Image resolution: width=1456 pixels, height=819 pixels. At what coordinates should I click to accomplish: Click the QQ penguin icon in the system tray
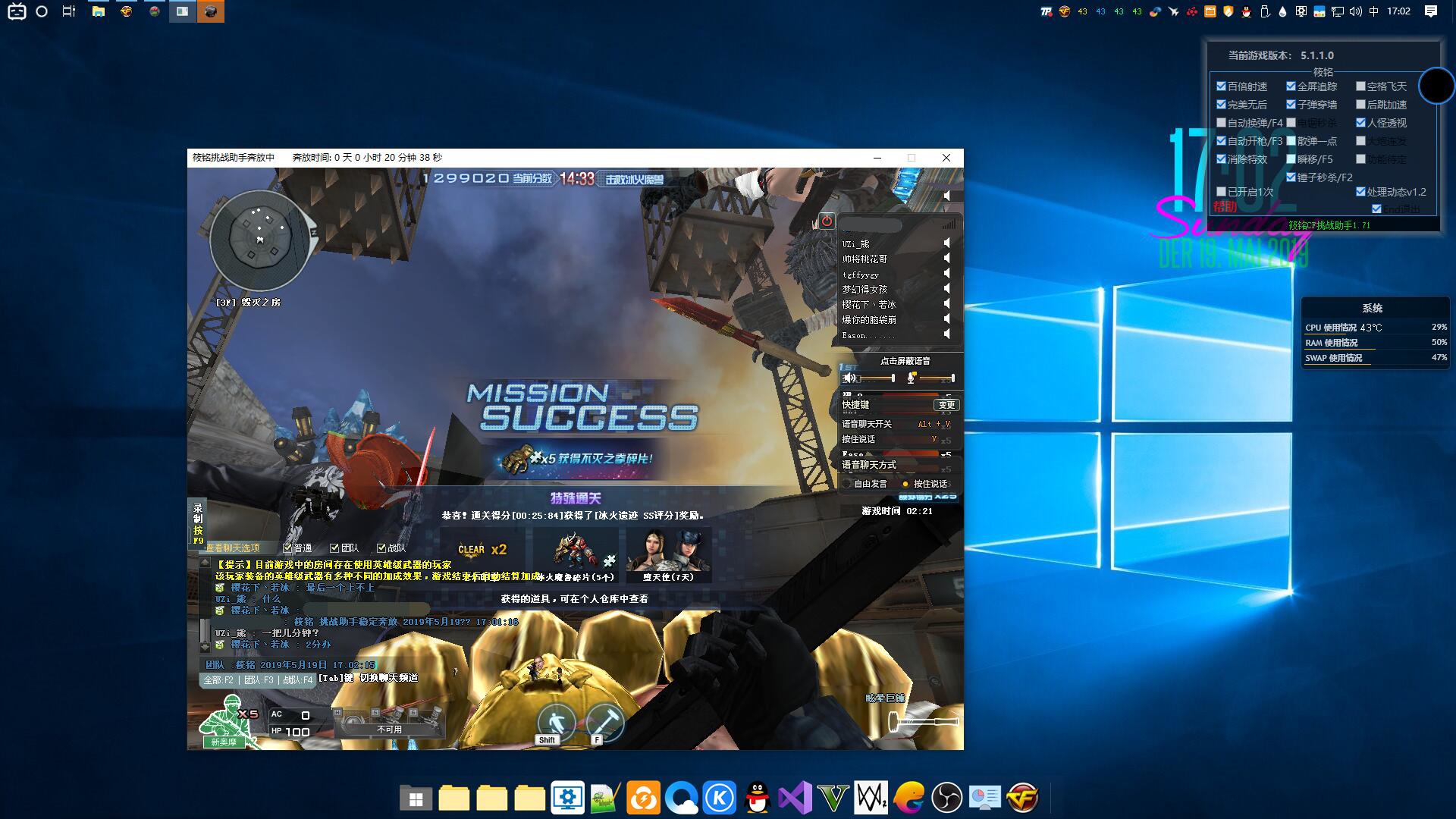coord(1246,11)
